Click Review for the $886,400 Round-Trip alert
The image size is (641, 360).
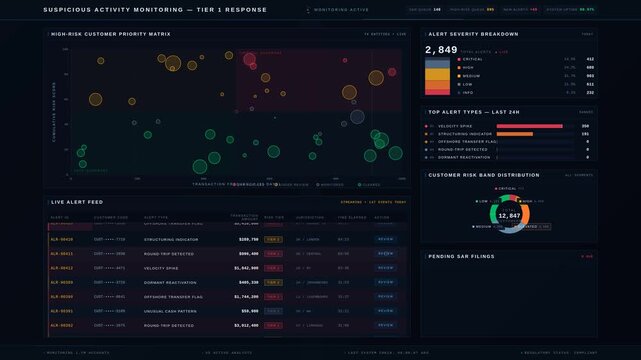[385, 253]
